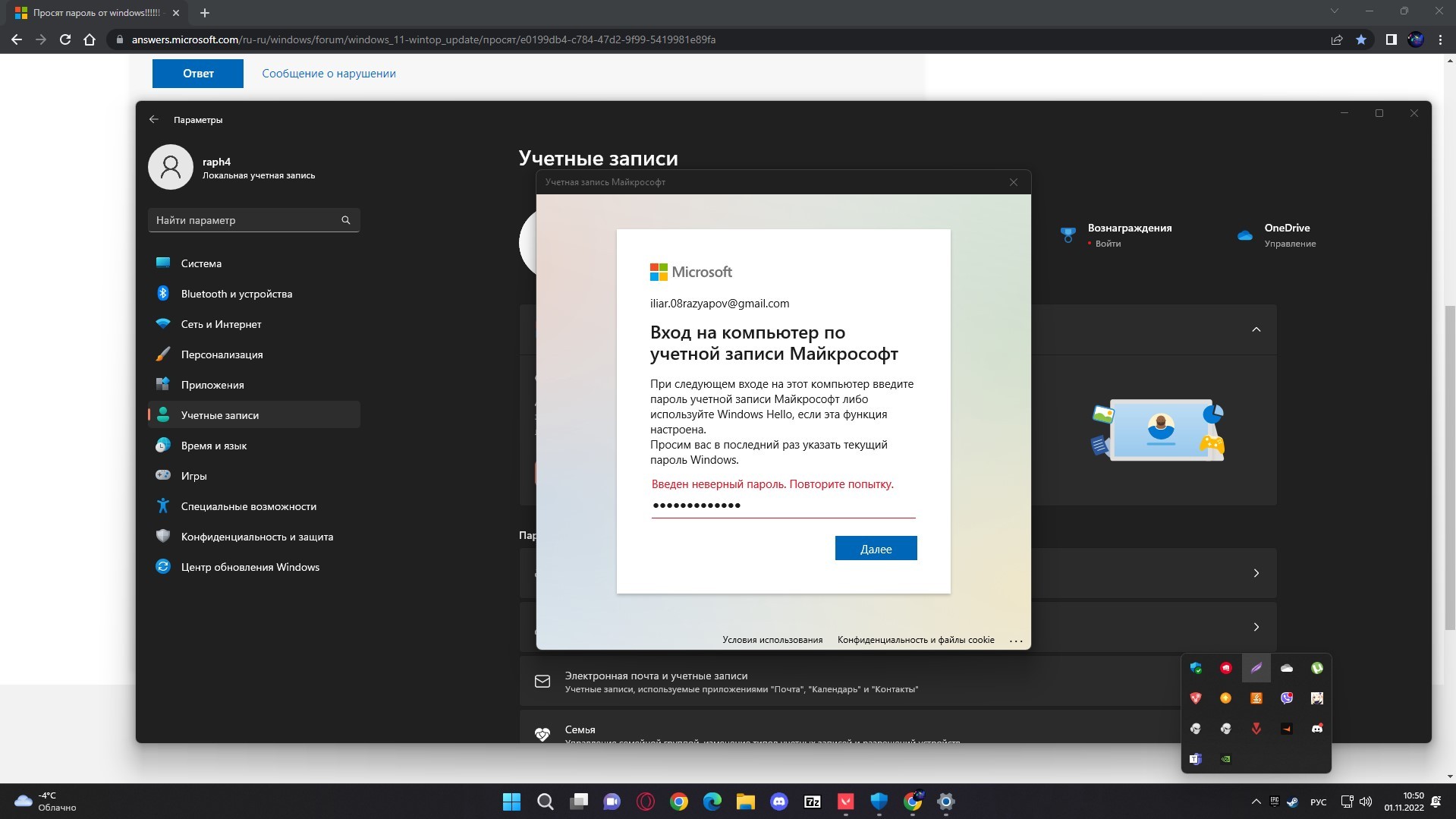Click the anime avatar tray icon
The width and height of the screenshot is (1456, 819).
pyautogui.click(x=1317, y=698)
